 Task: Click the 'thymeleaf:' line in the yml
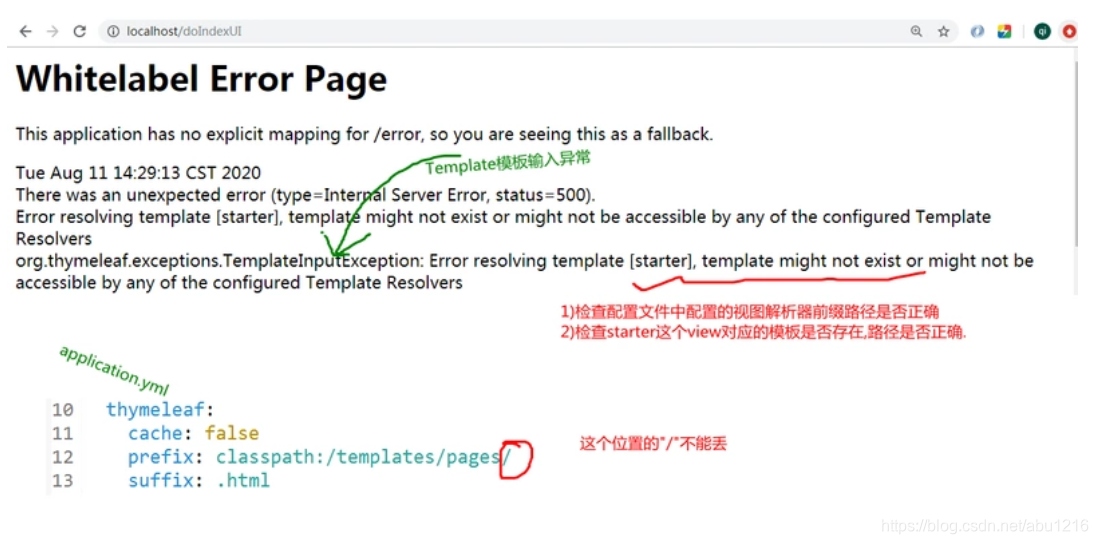click(x=161, y=410)
